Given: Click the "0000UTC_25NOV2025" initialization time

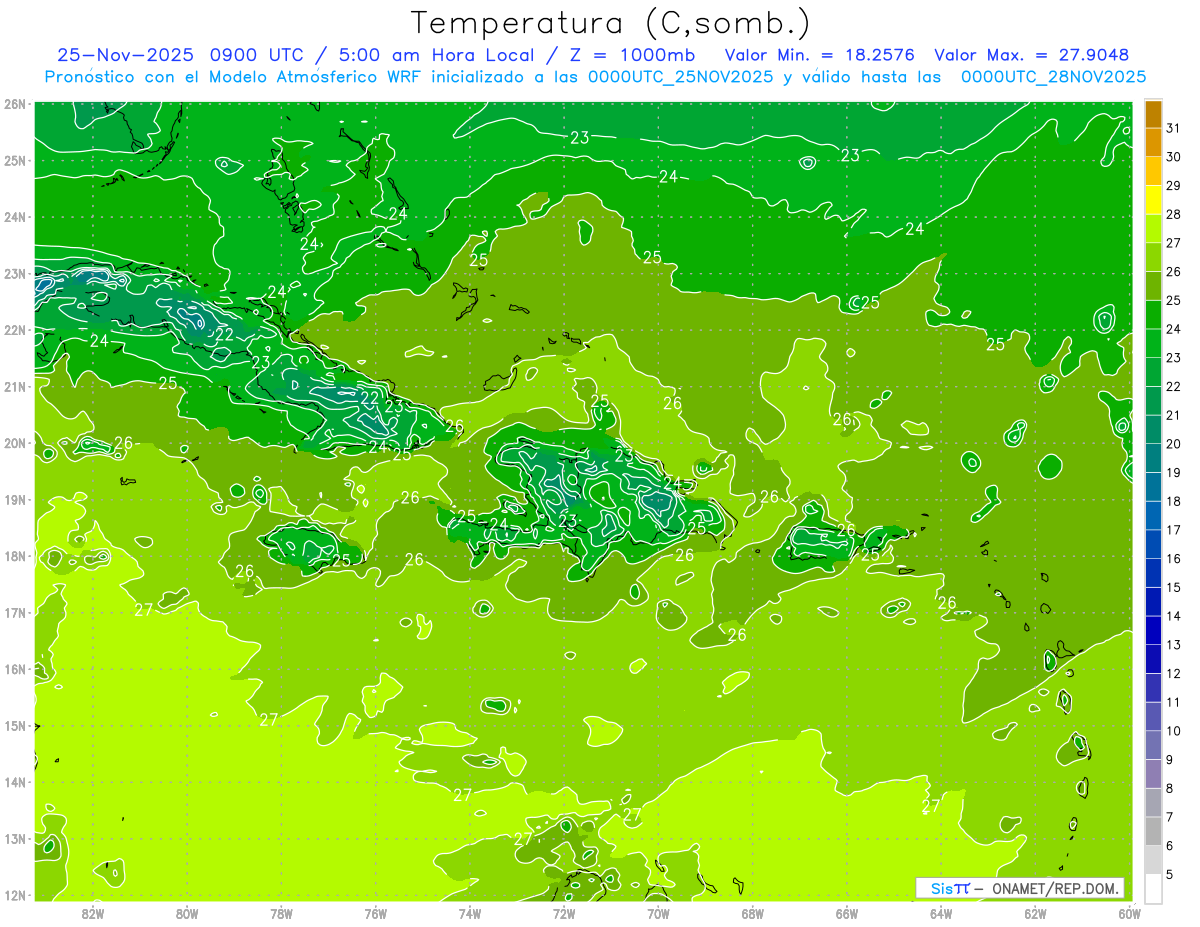Looking at the screenshot, I should point(680,76).
